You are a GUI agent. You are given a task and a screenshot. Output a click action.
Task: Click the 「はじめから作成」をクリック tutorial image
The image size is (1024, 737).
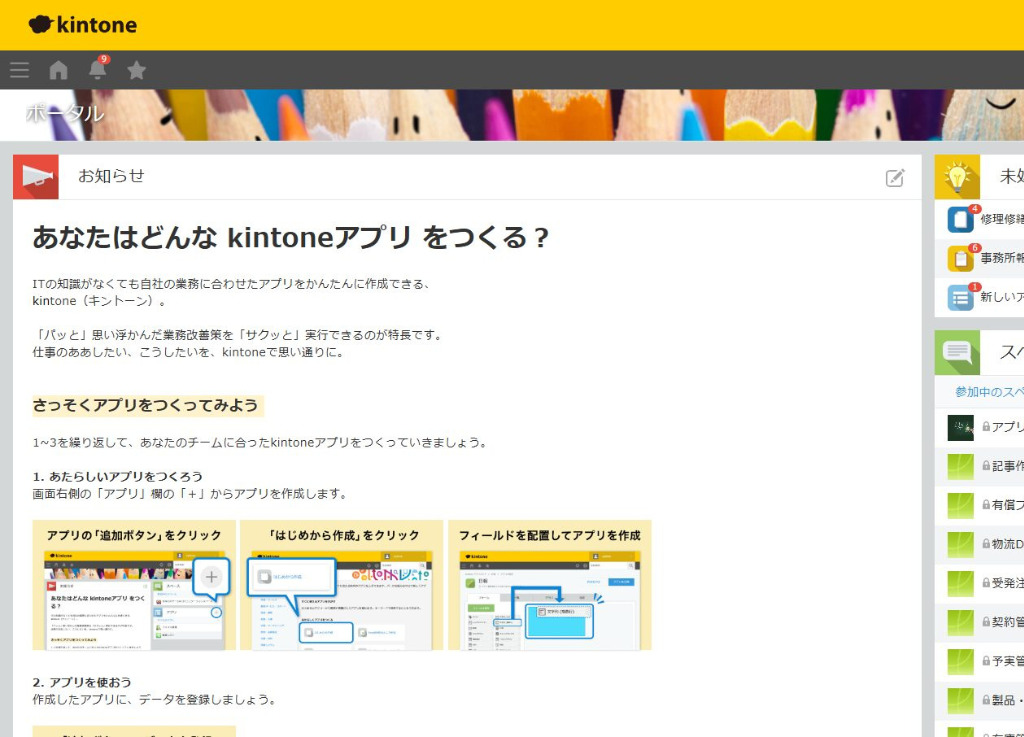pyautogui.click(x=342, y=585)
